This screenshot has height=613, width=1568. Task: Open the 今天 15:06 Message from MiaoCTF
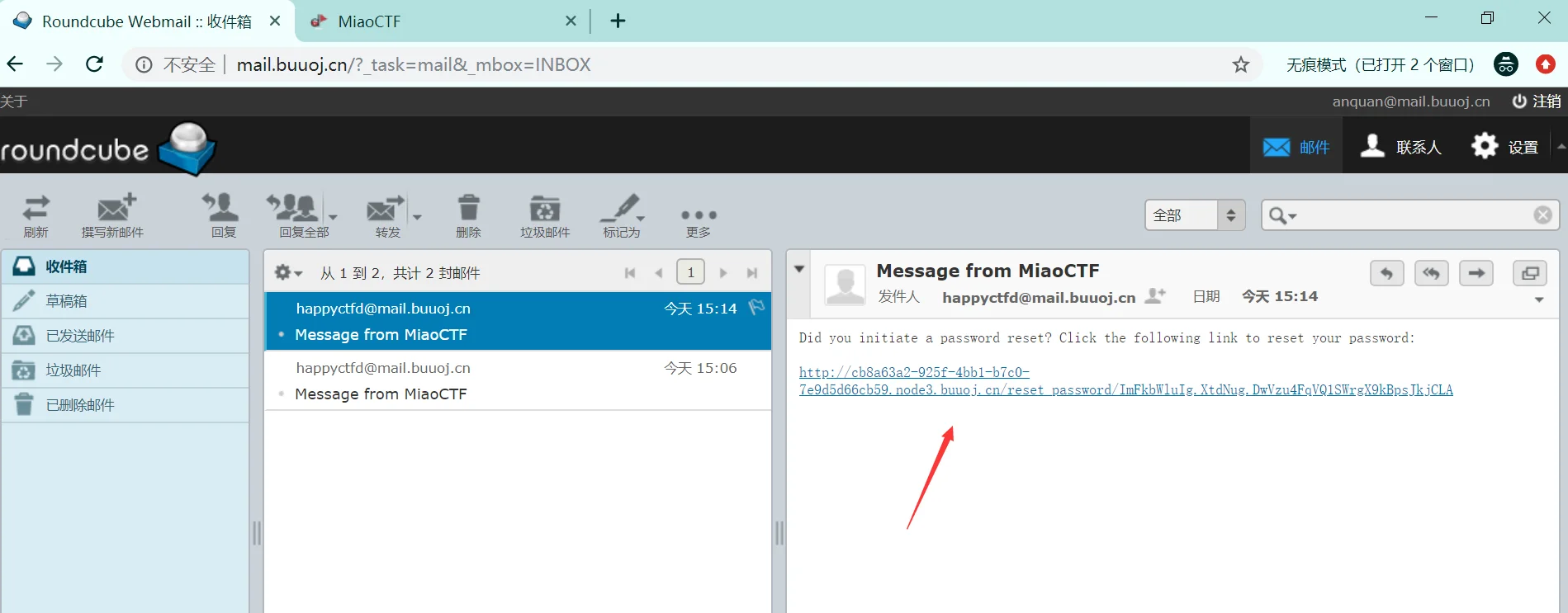tap(518, 380)
